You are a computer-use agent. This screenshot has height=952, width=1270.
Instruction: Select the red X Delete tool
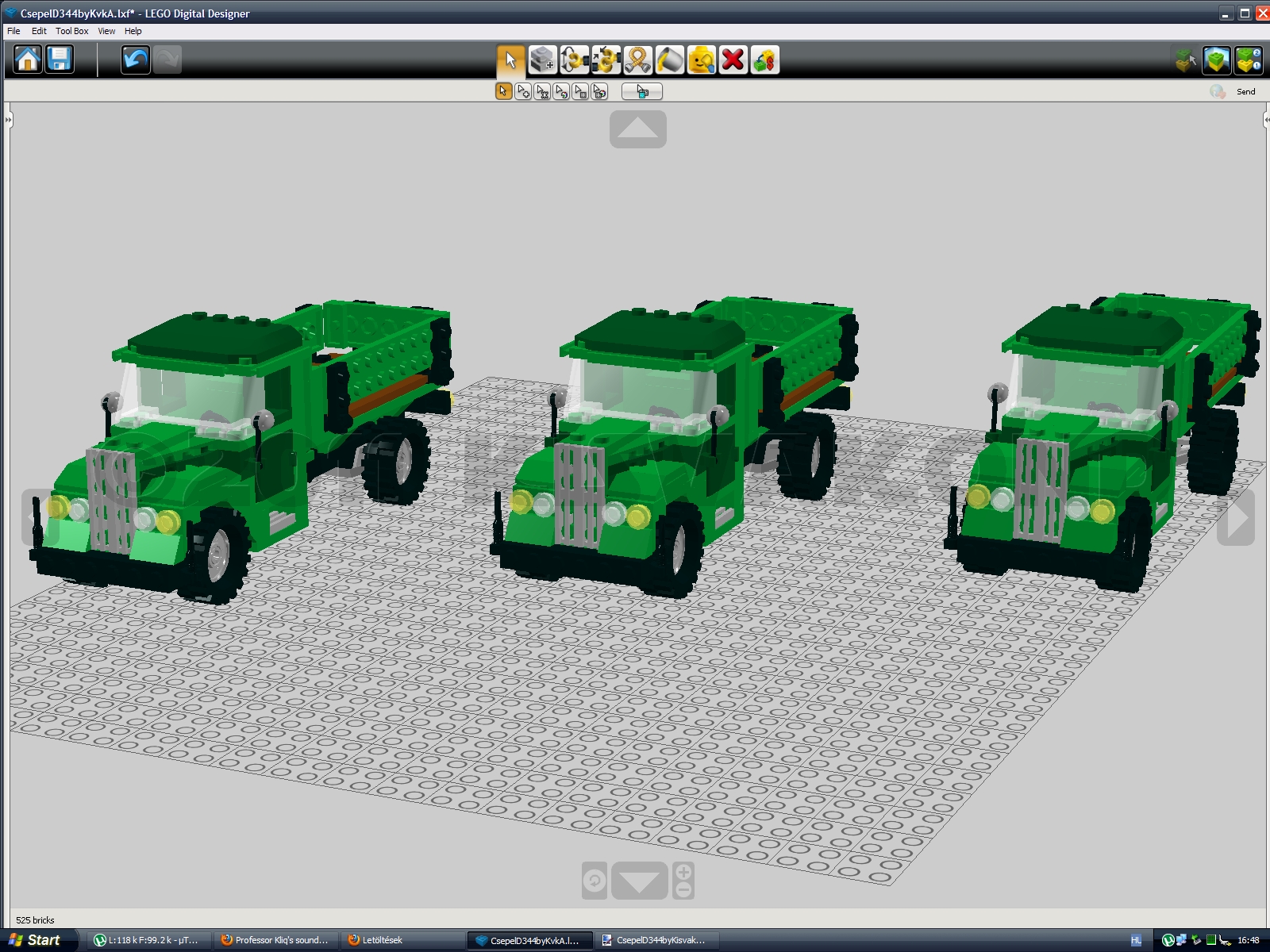(733, 60)
